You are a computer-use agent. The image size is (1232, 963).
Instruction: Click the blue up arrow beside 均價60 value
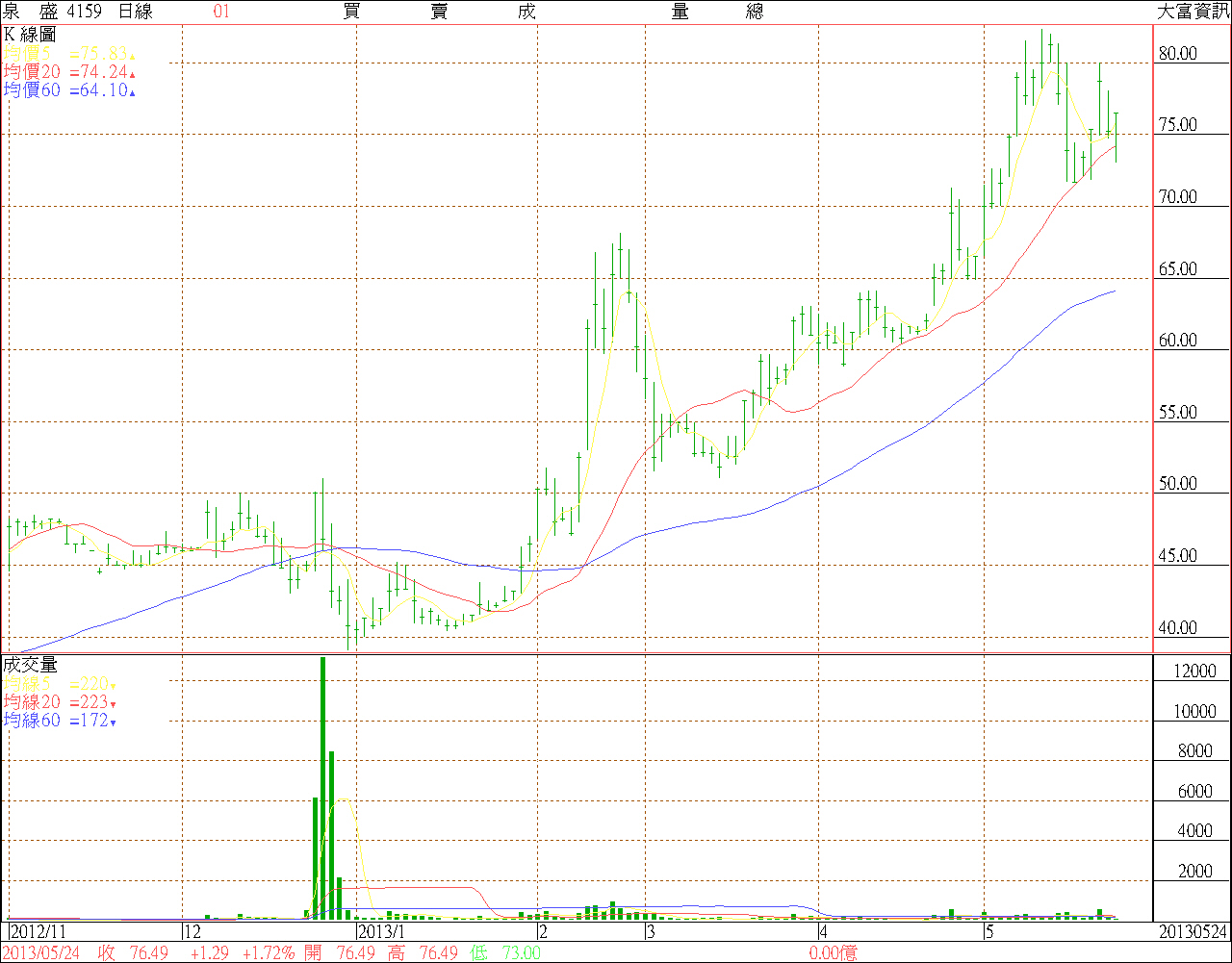pos(132,92)
